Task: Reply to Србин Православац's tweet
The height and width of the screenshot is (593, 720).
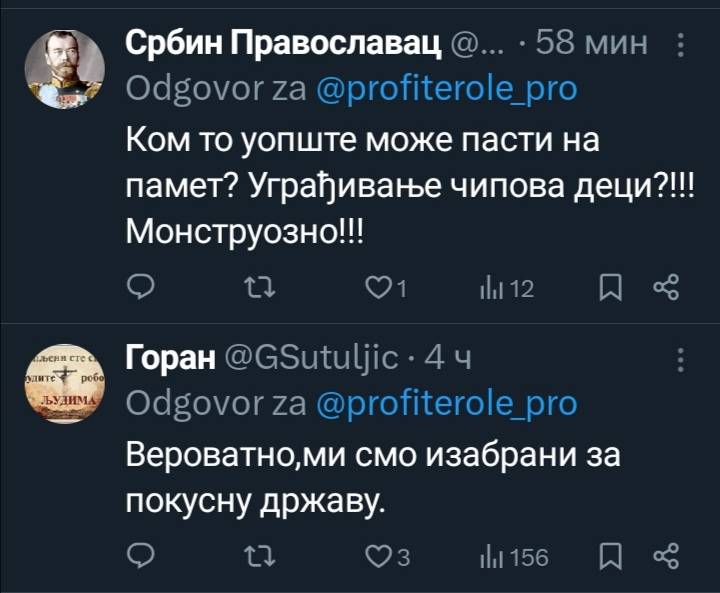Action: (x=142, y=290)
